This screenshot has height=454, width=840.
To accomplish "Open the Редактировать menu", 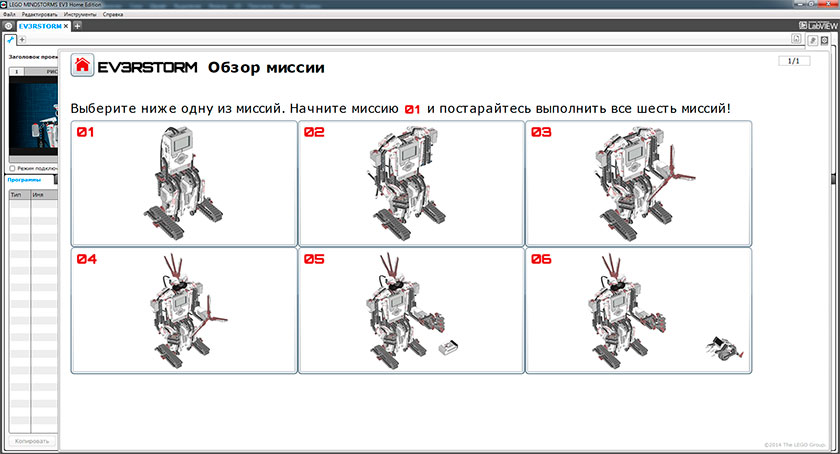I will (x=39, y=14).
